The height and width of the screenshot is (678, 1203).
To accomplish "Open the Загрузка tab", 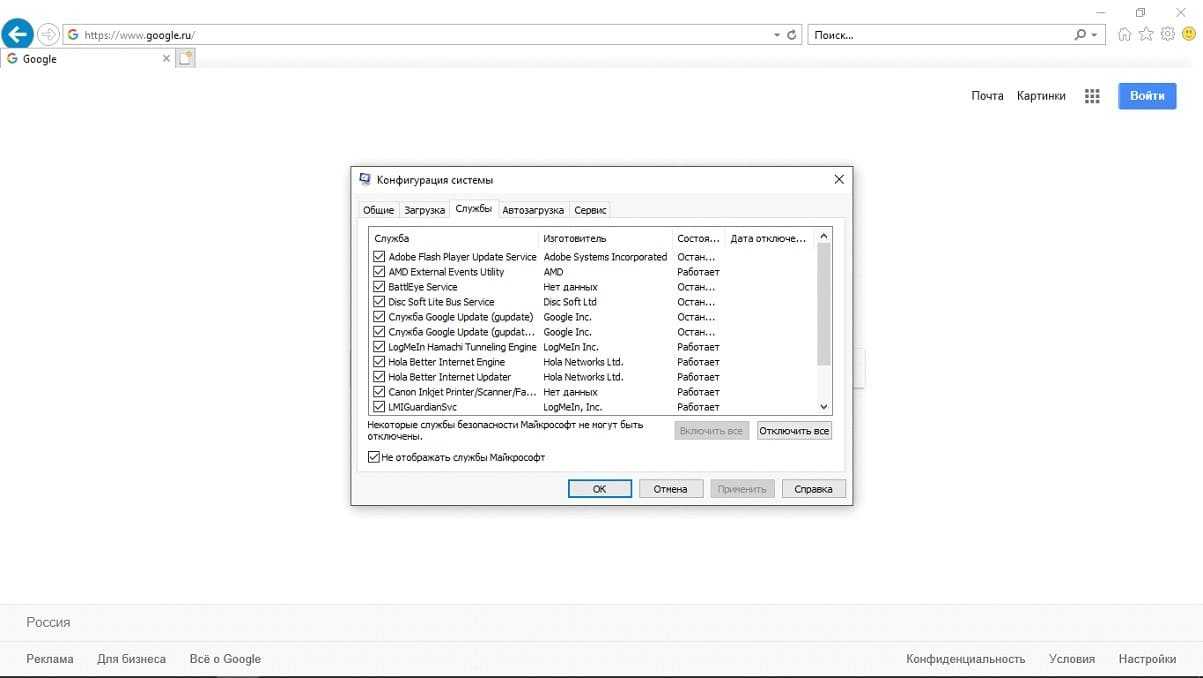I will [x=424, y=210].
